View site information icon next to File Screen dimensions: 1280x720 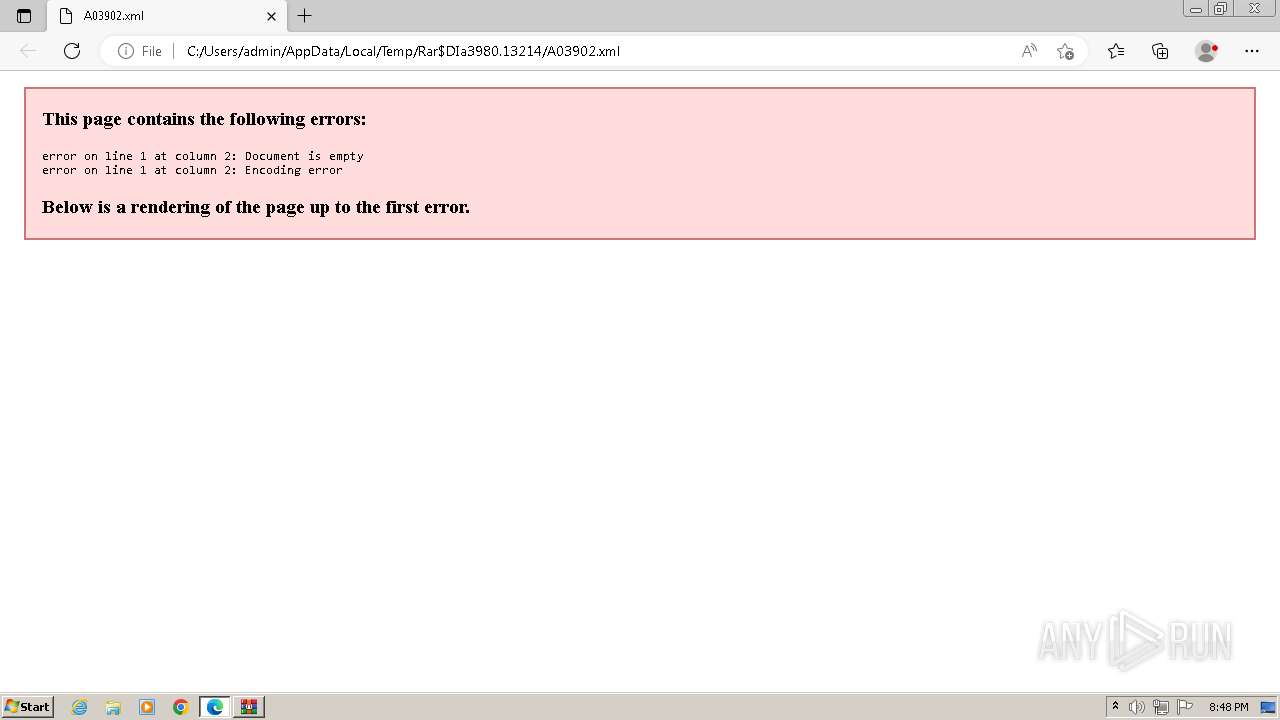click(126, 51)
